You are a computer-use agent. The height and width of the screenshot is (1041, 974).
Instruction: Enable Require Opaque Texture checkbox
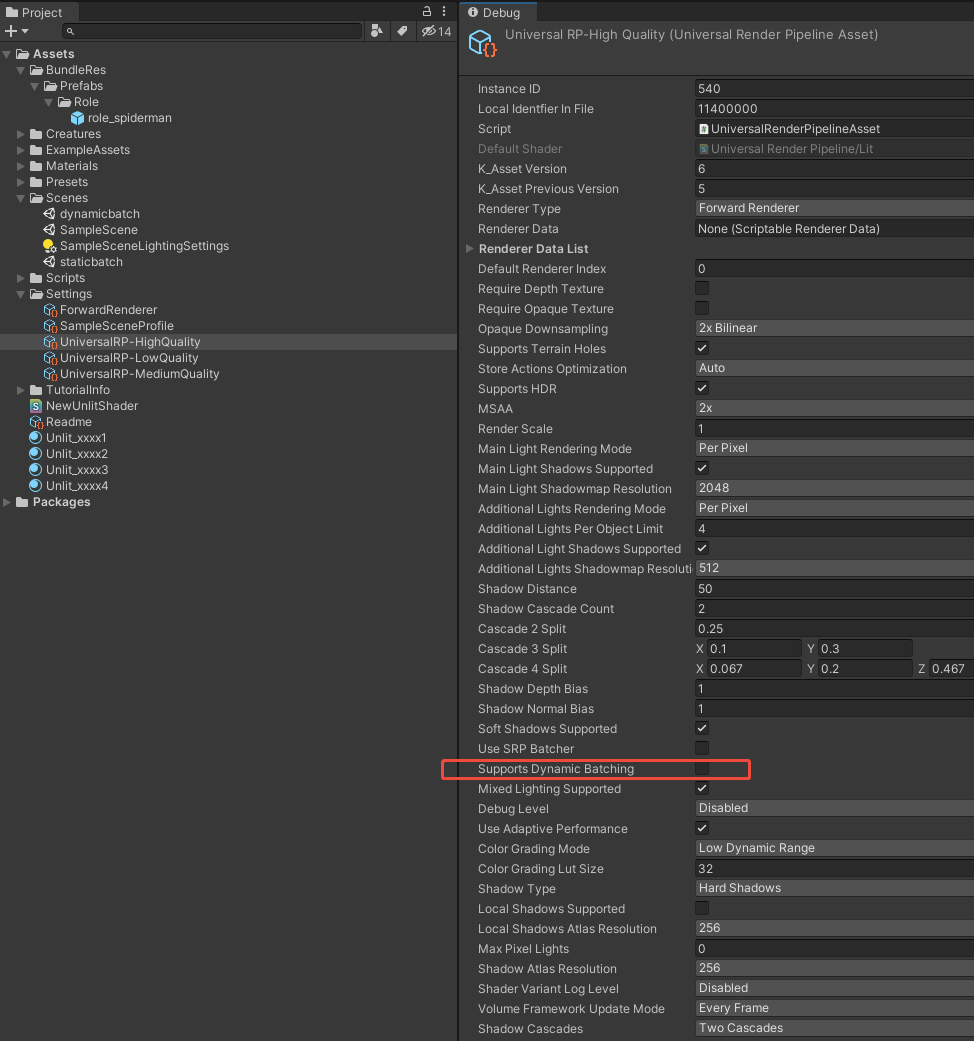[702, 308]
